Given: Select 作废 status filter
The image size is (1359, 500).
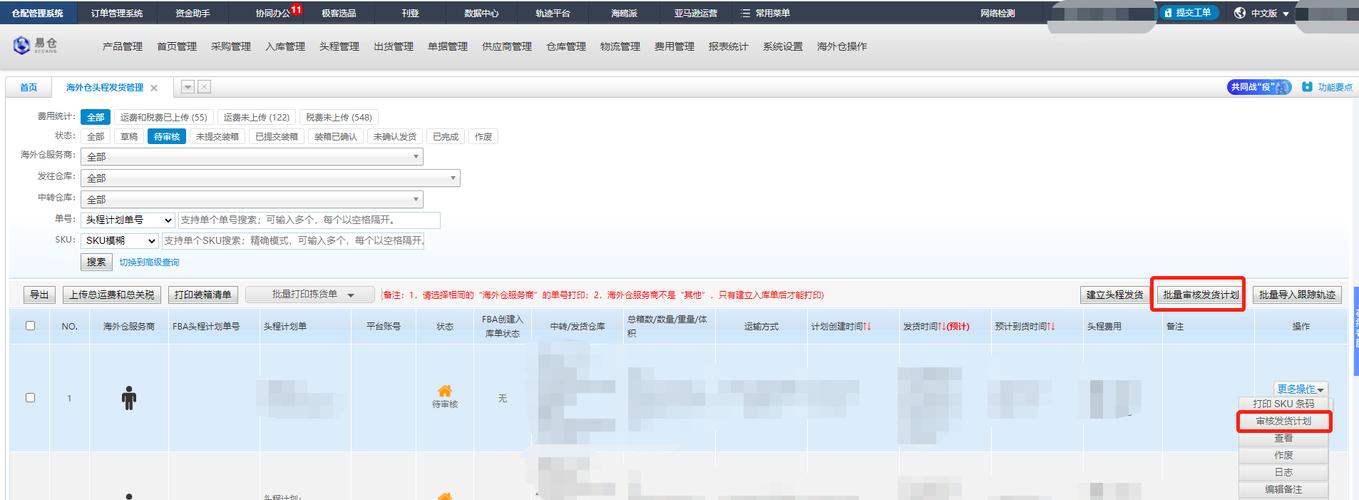Looking at the screenshot, I should click(483, 137).
